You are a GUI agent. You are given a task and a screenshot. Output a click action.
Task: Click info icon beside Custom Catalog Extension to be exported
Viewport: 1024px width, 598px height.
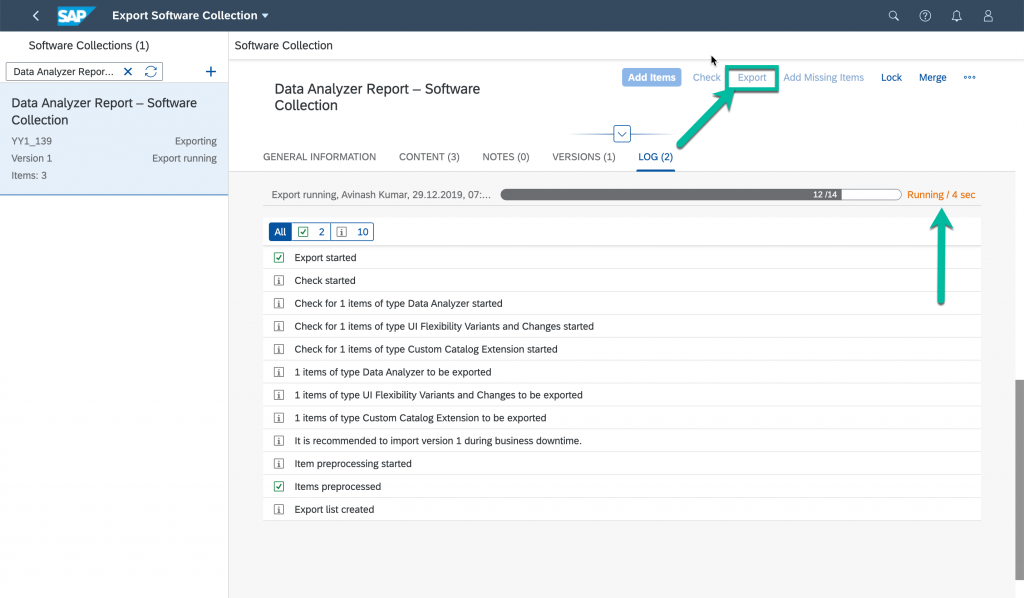279,418
